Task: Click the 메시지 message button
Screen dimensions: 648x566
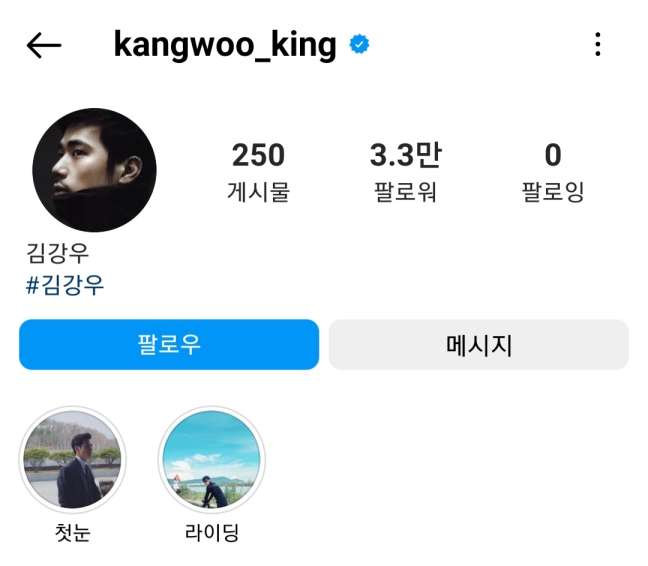Action: tap(479, 345)
